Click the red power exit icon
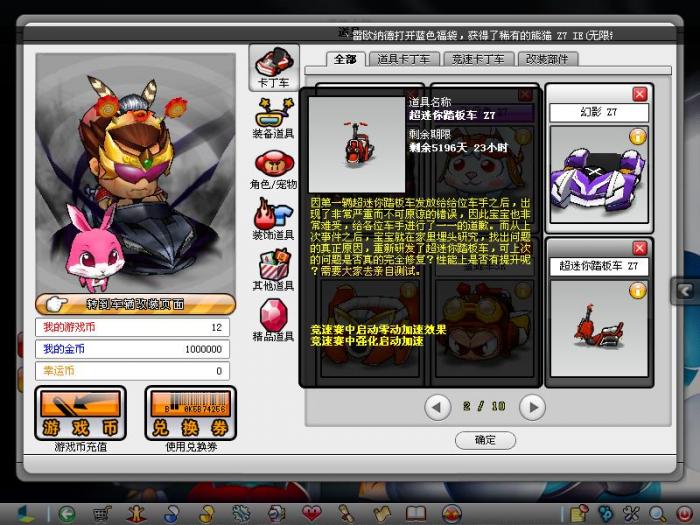The image size is (700, 525). tap(684, 514)
